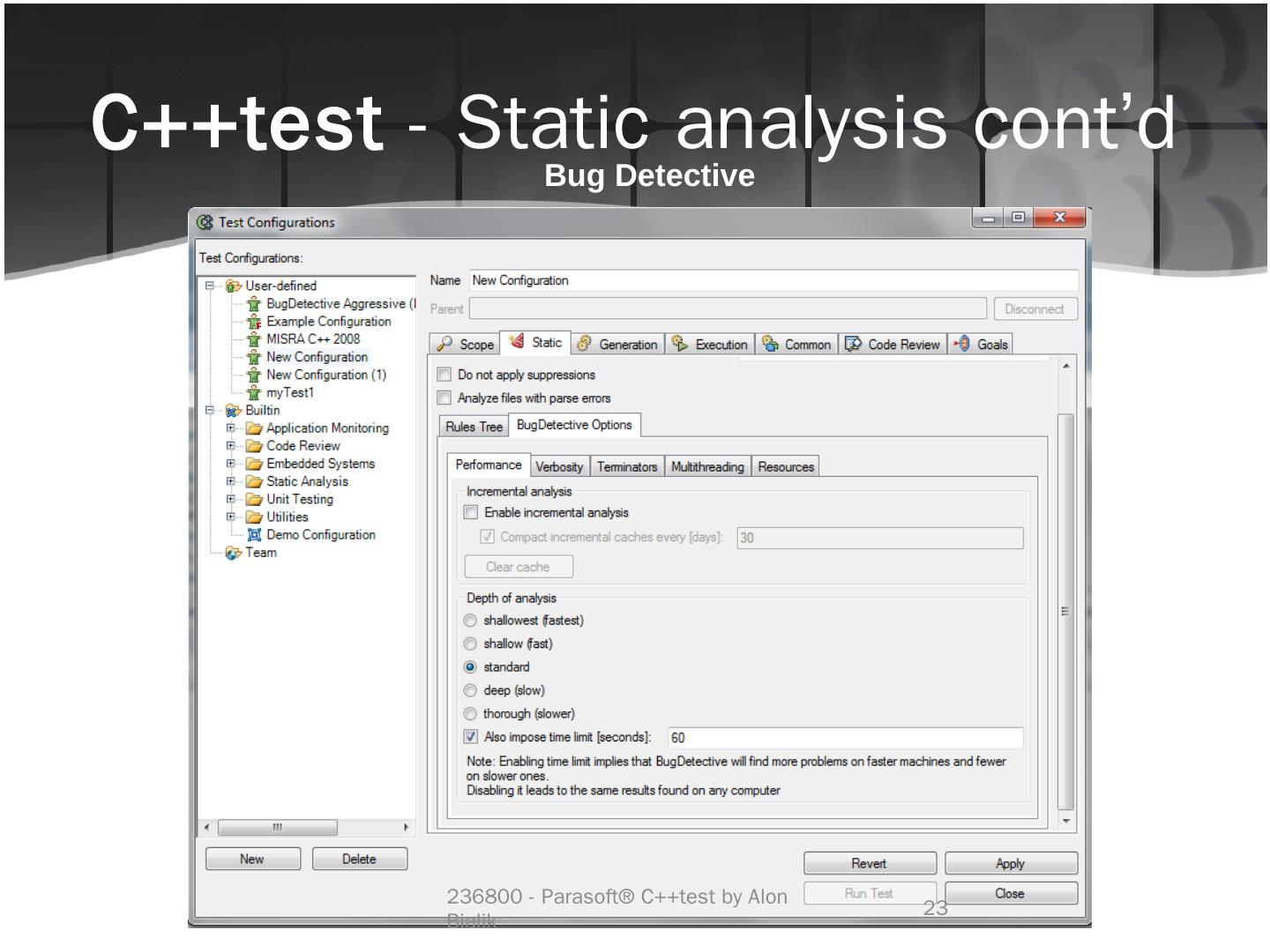1270x952 pixels.
Task: Expand the Unit Testing node
Action: 231,500
